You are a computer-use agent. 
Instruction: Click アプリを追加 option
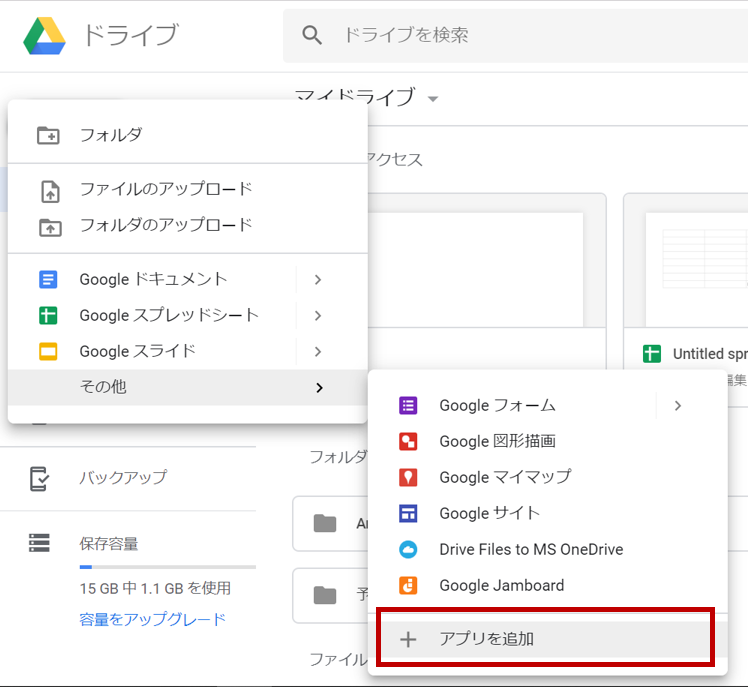[548, 639]
